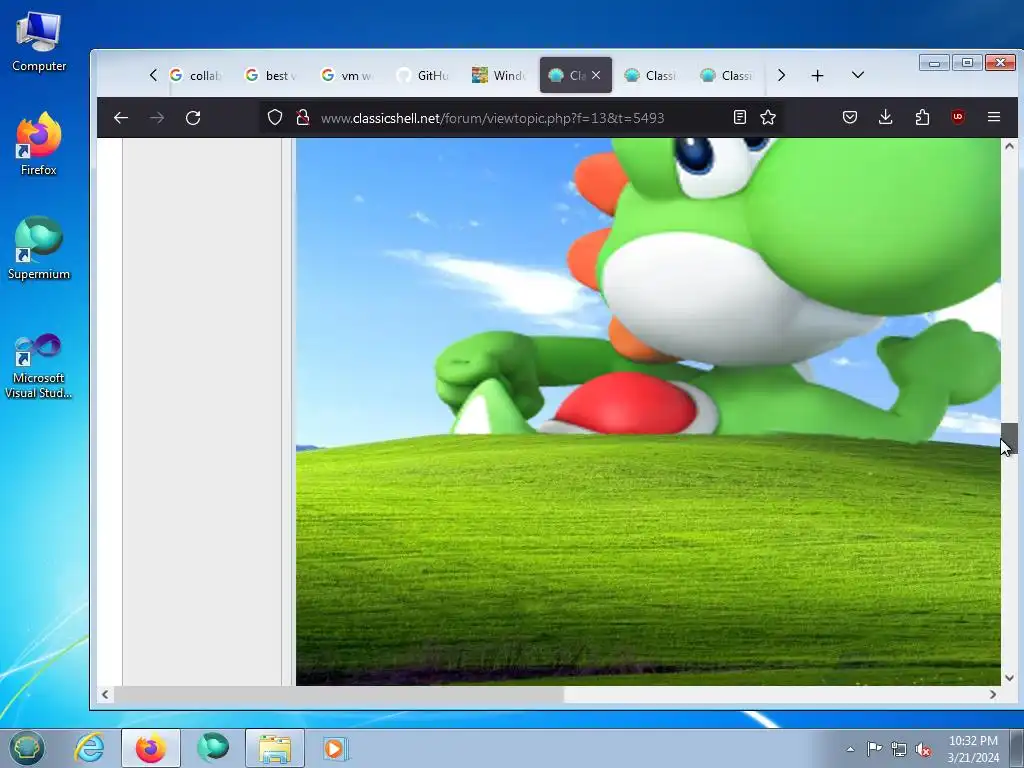This screenshot has width=1024, height=768.
Task: Open the tracking protection shield icon
Action: tap(275, 118)
